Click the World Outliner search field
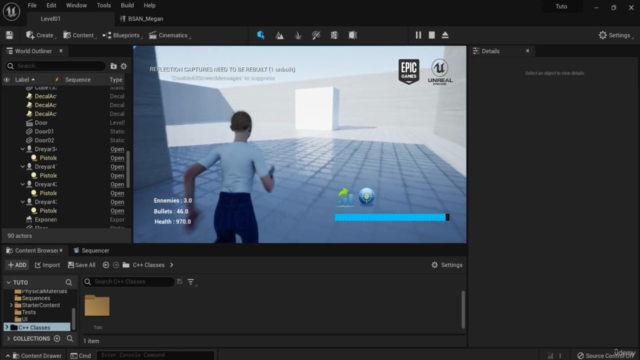Viewport: 640px width, 360px height. tap(56, 66)
